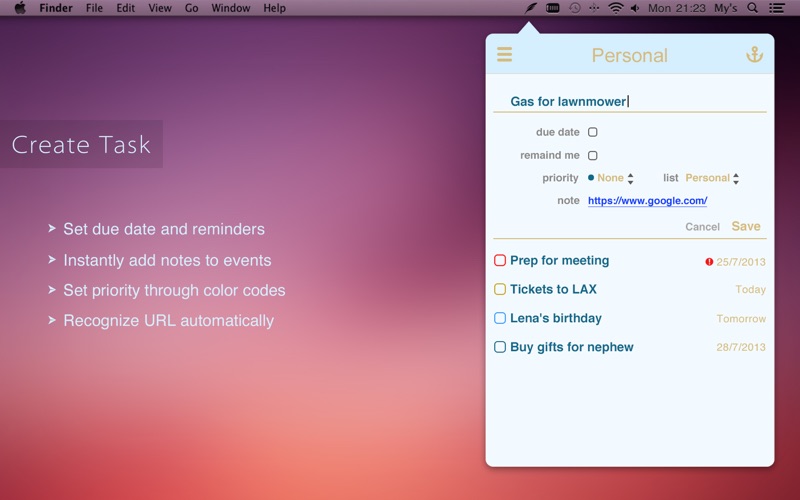Image resolution: width=800 pixels, height=500 pixels.
Task: Check off Prep for meeting task
Action: click(500, 261)
